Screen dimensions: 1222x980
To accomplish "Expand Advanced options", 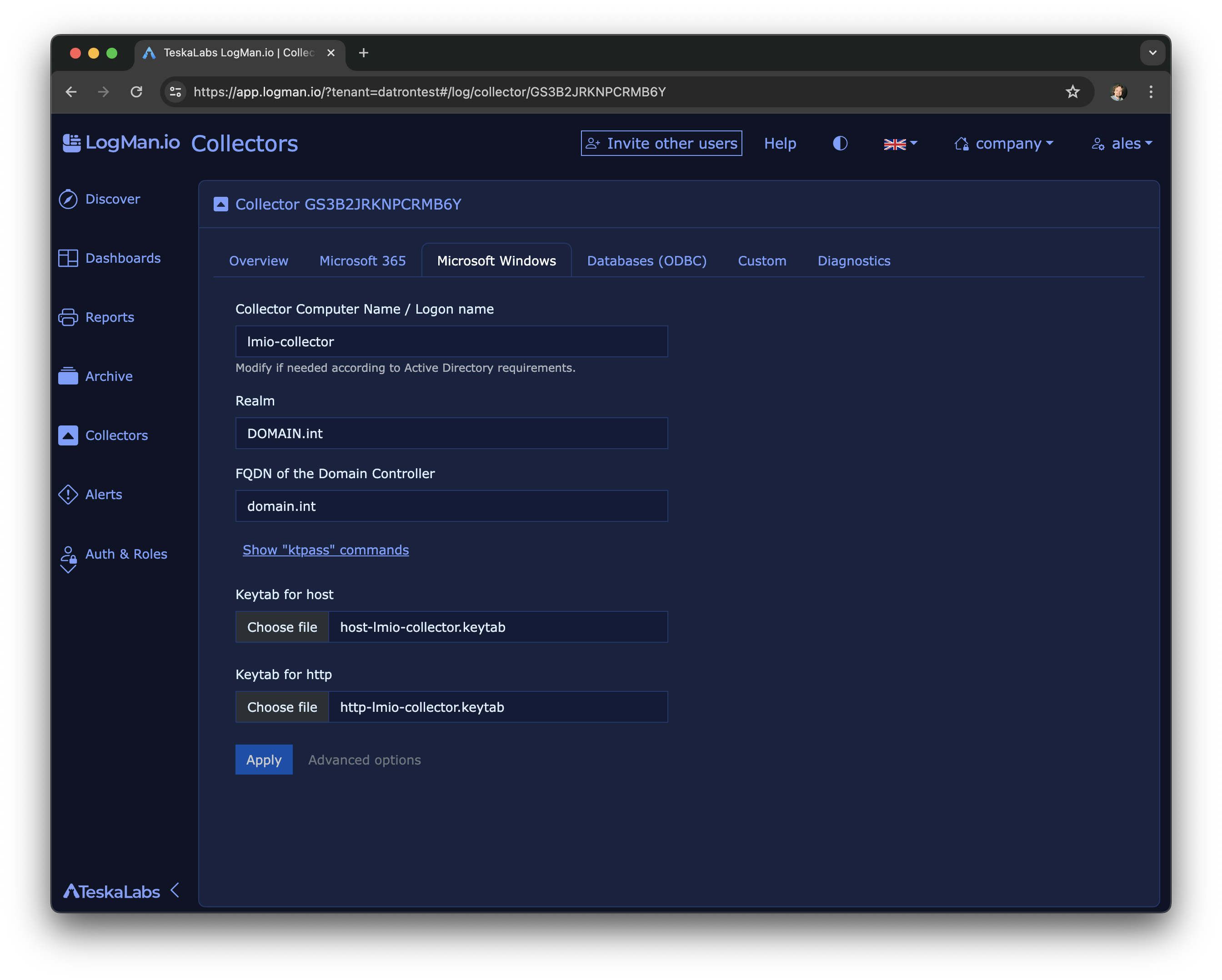I will pyautogui.click(x=365, y=760).
